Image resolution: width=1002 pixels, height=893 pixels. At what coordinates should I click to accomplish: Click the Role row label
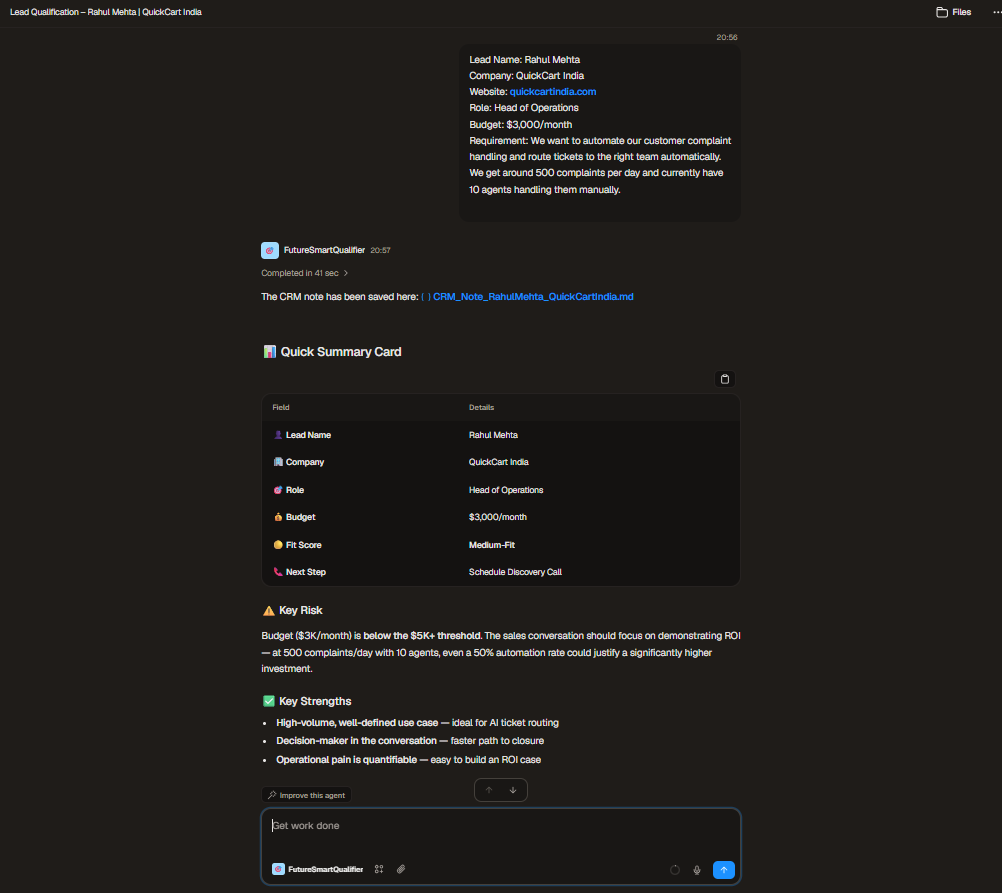tap(295, 490)
